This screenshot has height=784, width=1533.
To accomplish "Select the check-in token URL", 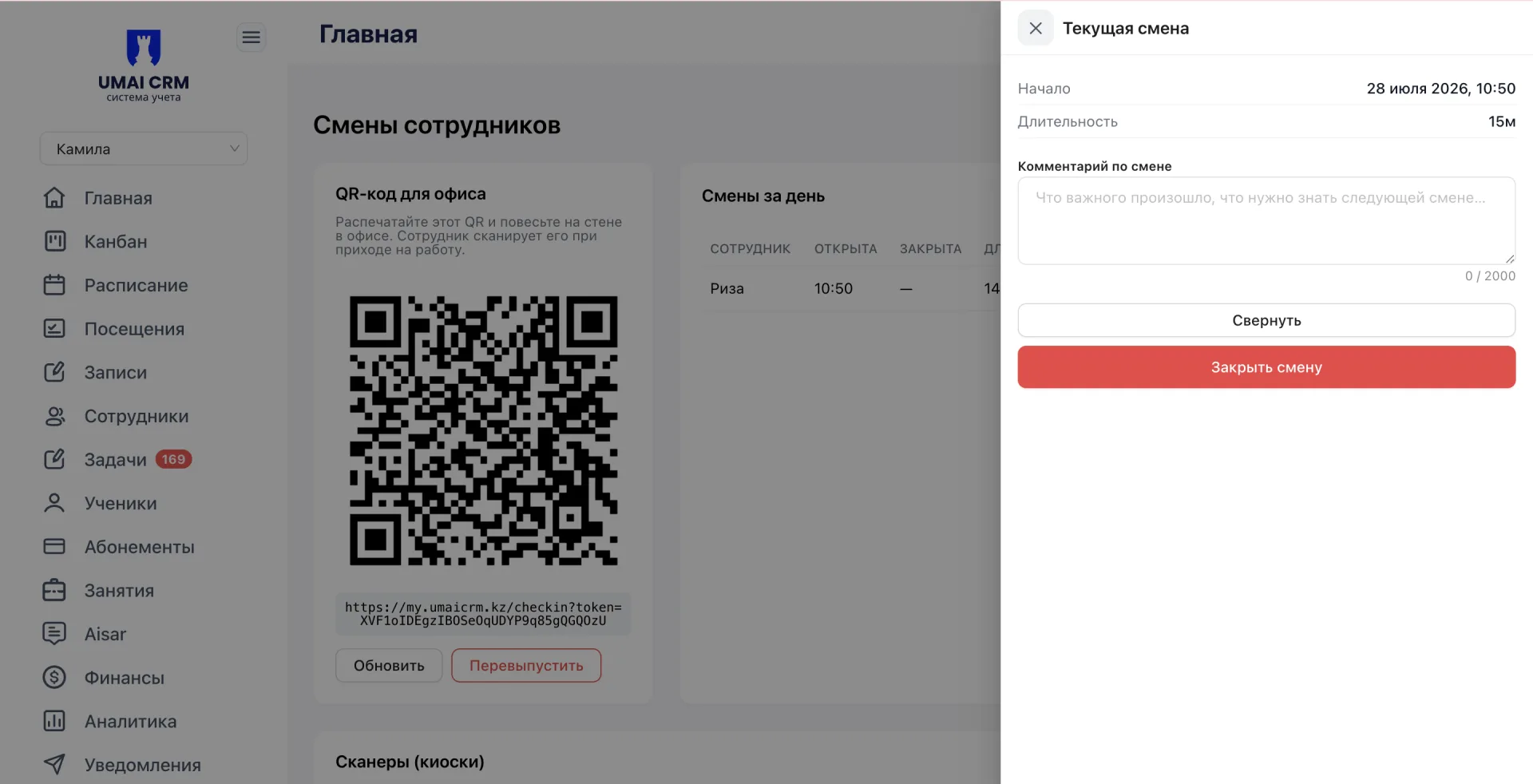I will coord(483,614).
